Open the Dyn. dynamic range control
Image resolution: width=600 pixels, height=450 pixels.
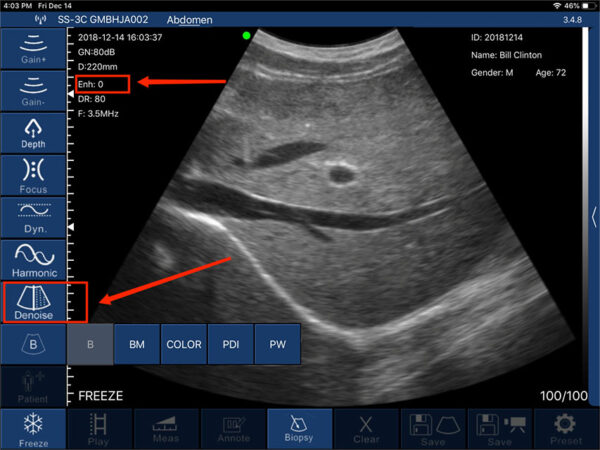click(x=33, y=214)
